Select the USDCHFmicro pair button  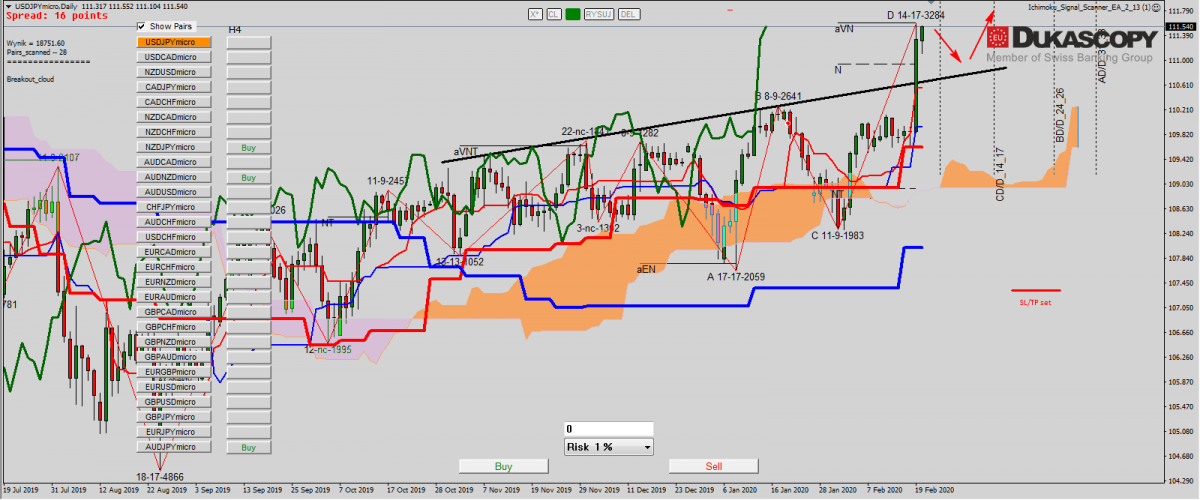173,237
